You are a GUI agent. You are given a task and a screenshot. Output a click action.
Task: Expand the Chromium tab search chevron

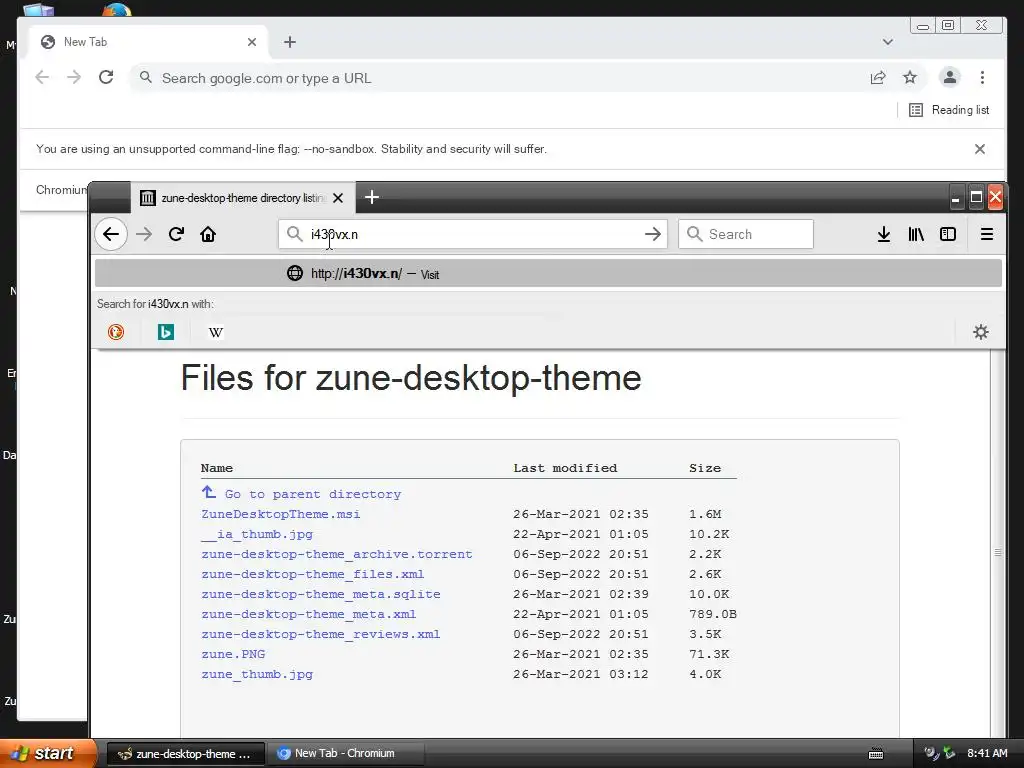pyautogui.click(x=888, y=42)
